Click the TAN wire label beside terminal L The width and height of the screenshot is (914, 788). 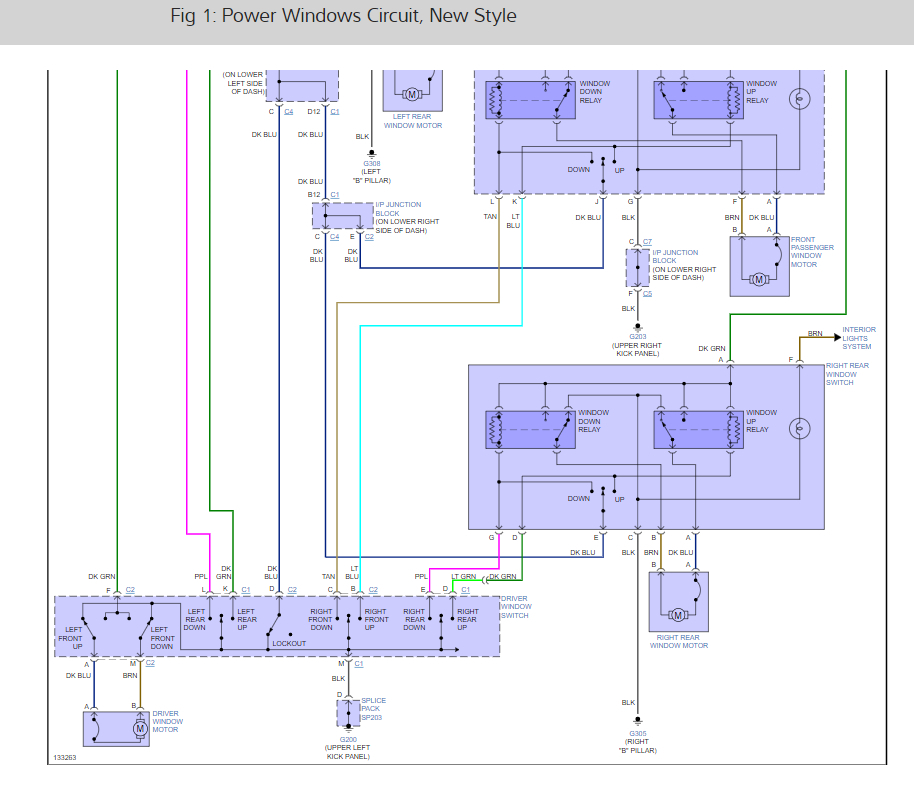pos(490,217)
